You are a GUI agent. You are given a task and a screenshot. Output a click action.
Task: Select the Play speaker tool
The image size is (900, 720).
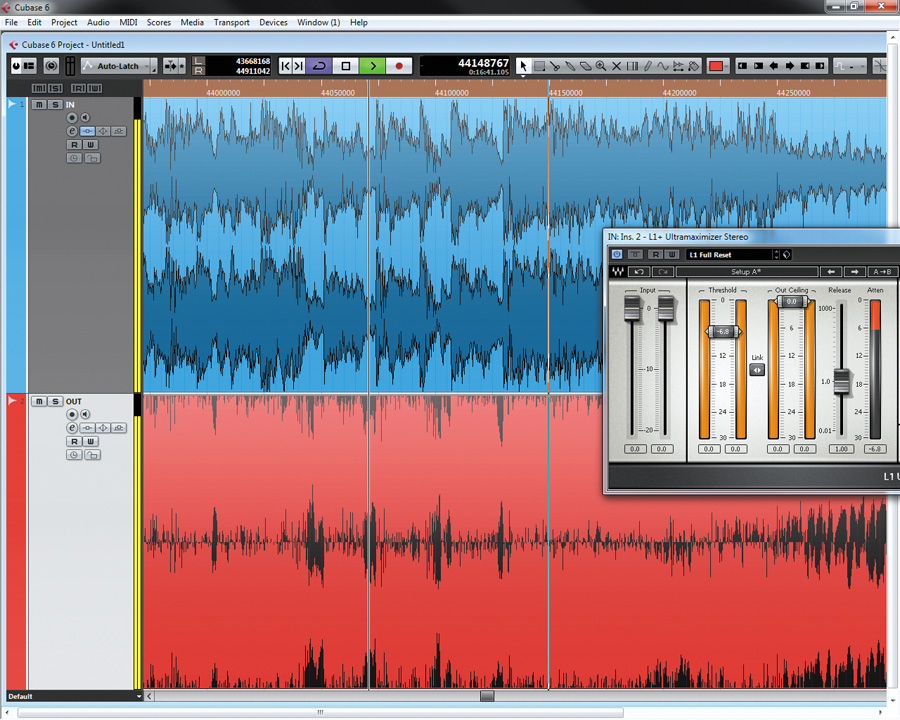678,66
